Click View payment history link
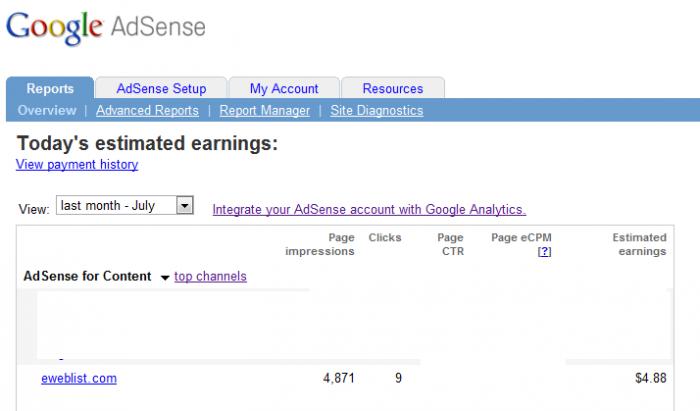 pos(77,164)
